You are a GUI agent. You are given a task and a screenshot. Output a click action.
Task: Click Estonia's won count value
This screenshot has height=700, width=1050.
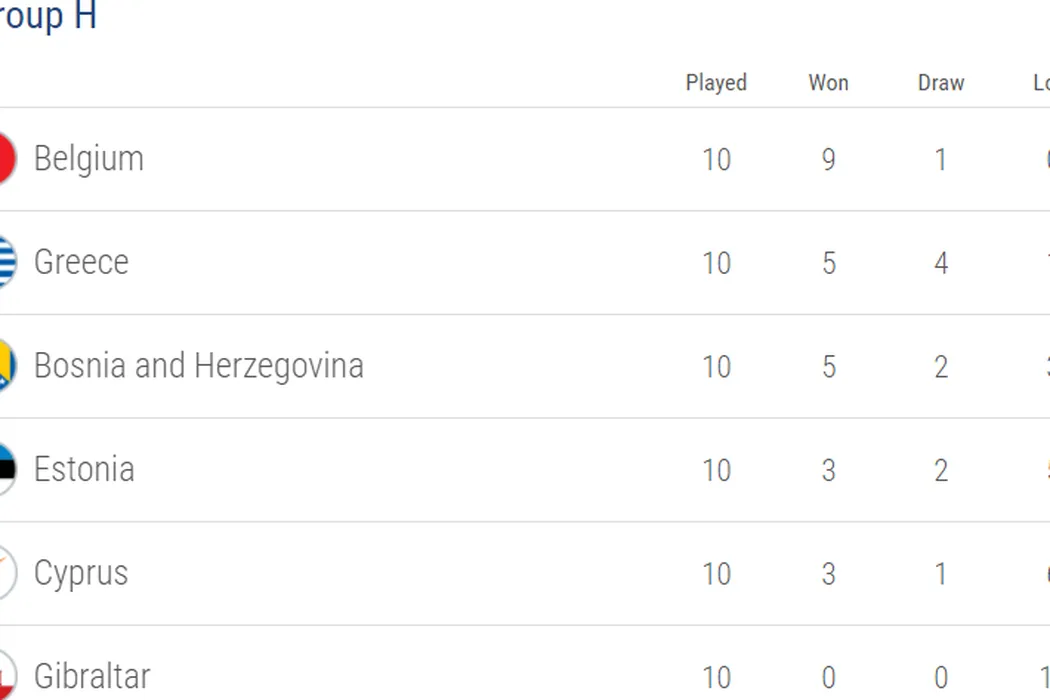(828, 470)
